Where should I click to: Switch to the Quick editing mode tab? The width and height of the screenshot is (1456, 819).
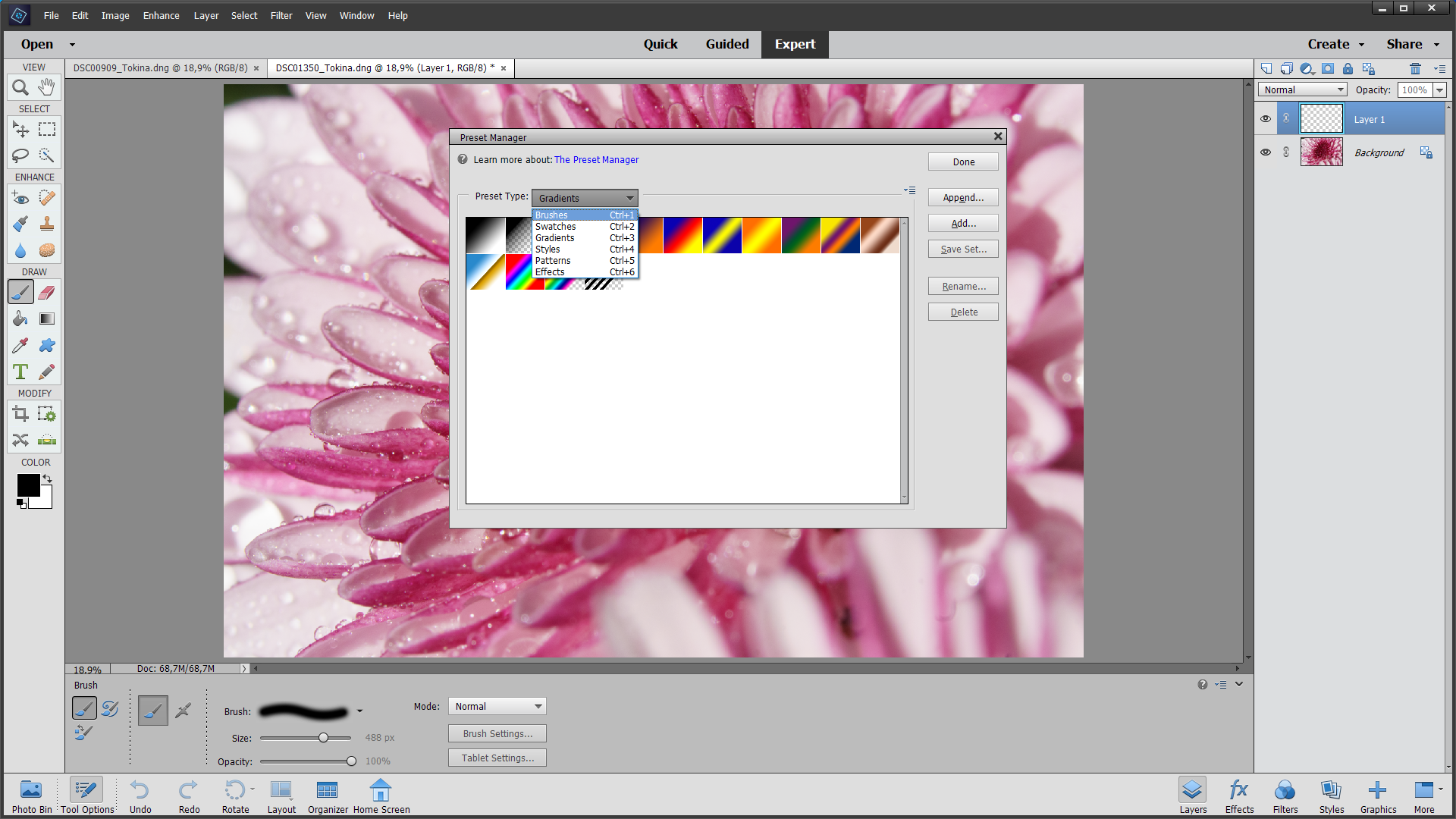tap(661, 44)
